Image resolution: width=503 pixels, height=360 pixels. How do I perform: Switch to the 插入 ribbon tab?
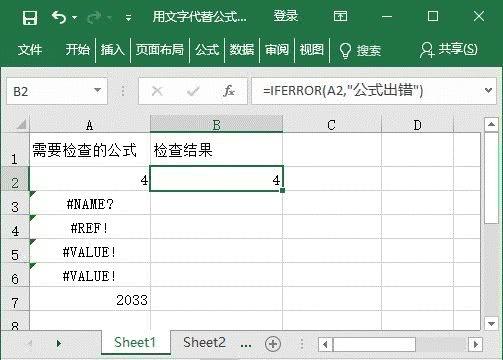(113, 50)
